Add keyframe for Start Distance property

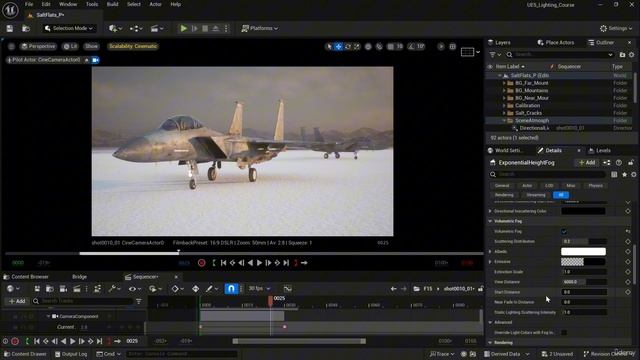(x=628, y=292)
